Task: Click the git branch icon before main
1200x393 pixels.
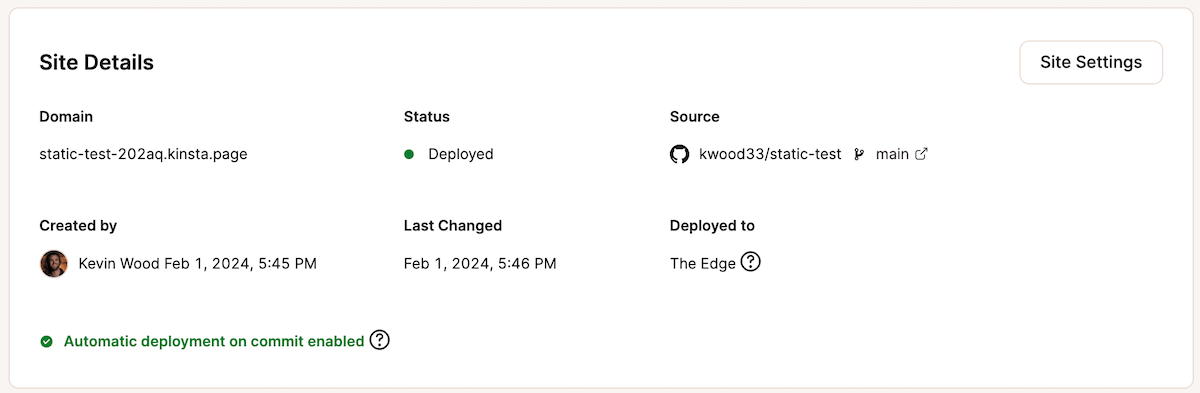Action: 858,154
